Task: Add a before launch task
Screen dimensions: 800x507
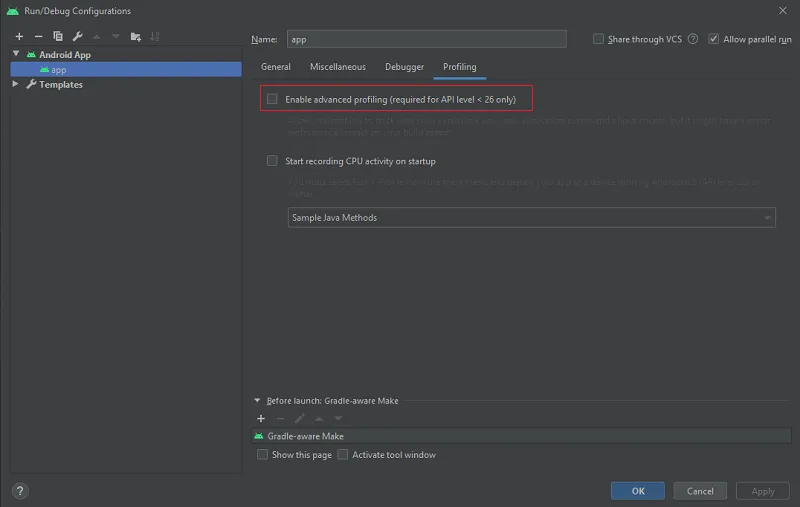Action: coord(261,418)
